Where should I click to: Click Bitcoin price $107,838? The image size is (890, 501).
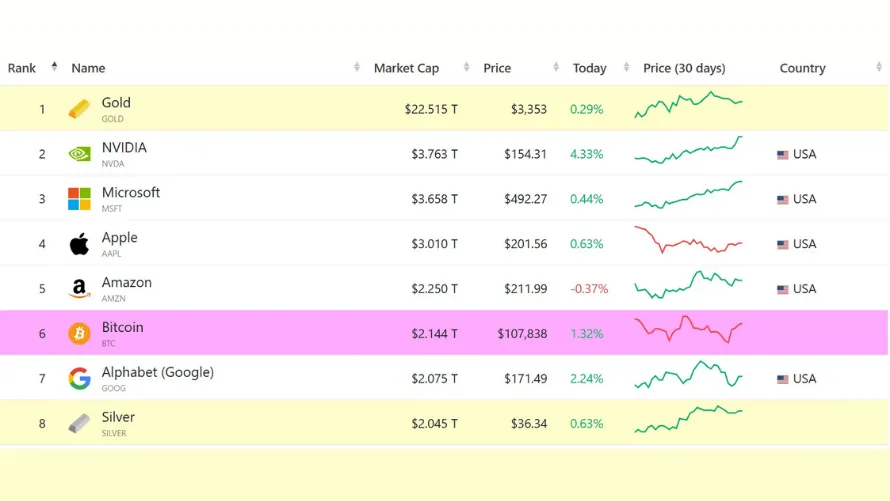click(522, 334)
